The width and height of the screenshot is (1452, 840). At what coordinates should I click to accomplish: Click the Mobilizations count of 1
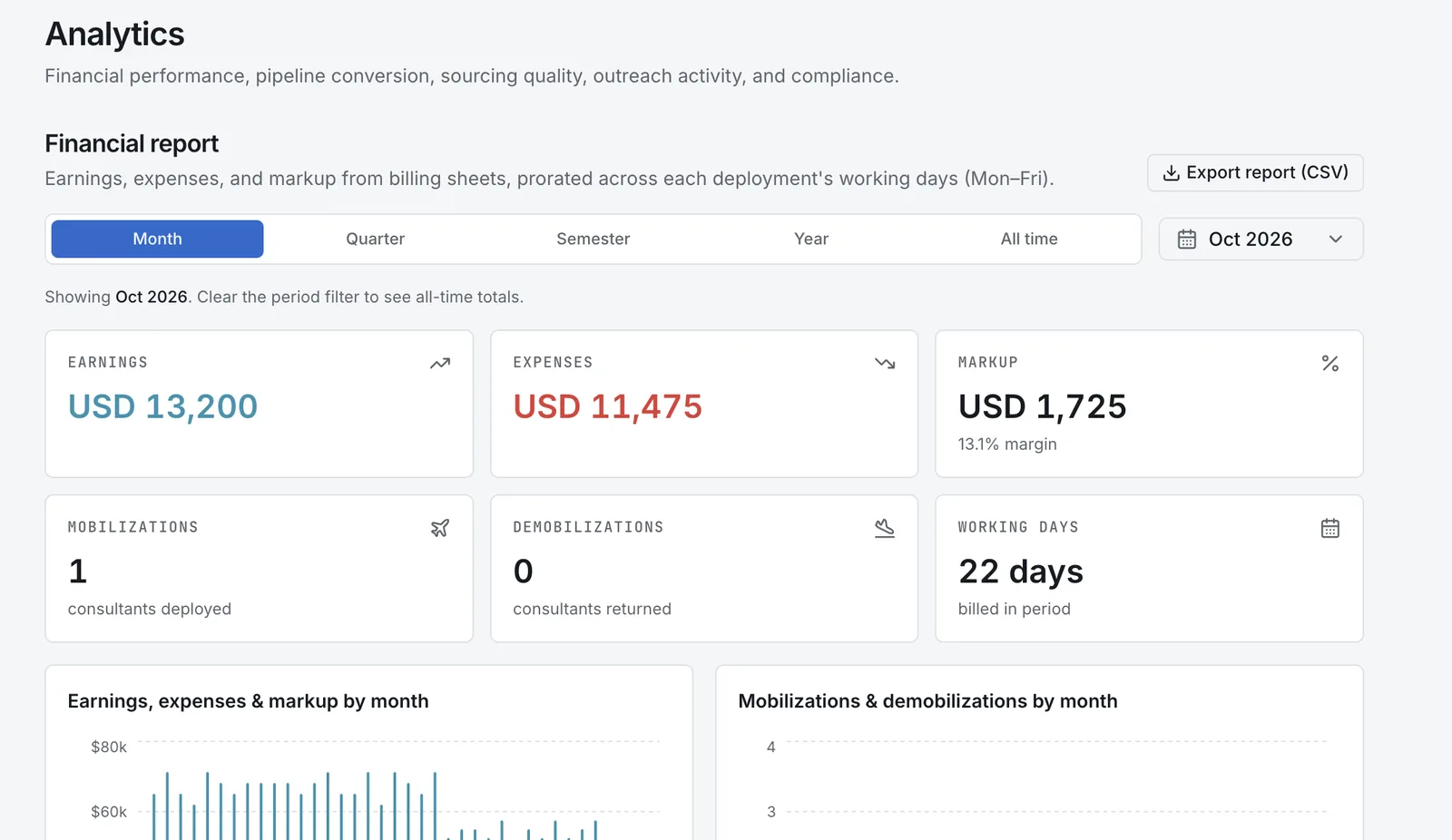point(78,571)
